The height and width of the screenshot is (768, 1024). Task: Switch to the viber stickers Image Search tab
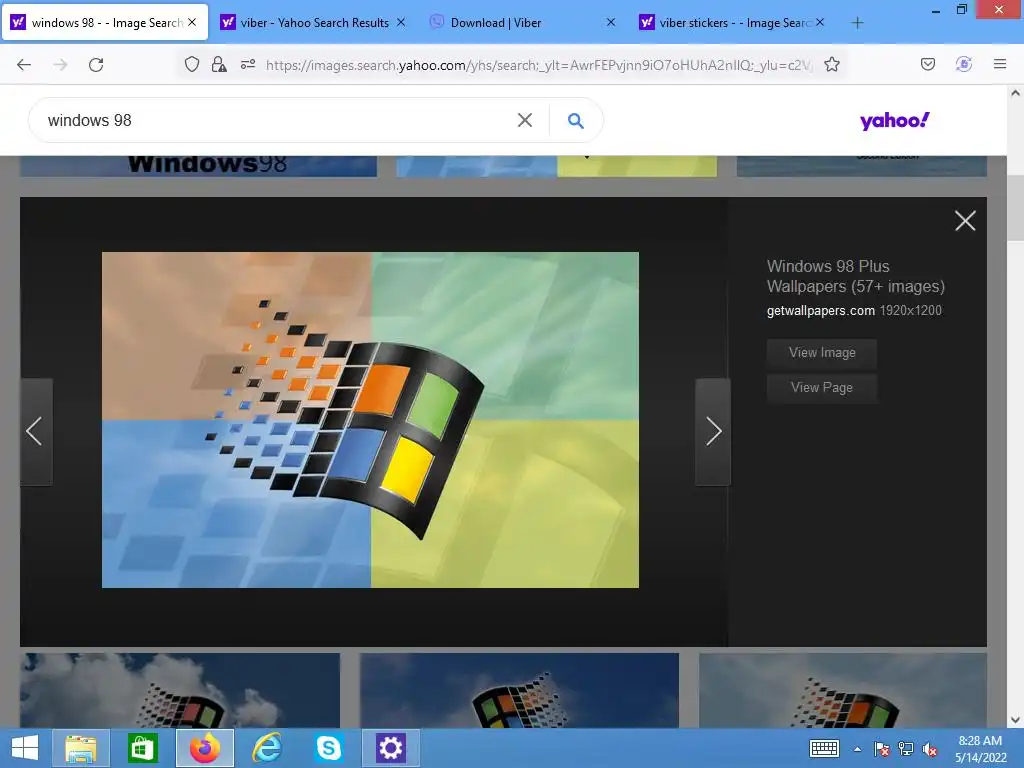733,23
